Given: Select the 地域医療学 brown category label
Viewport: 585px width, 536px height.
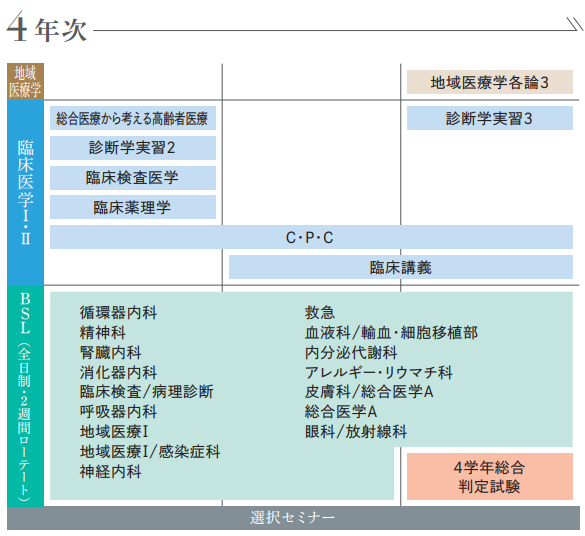Looking at the screenshot, I should coord(25,81).
